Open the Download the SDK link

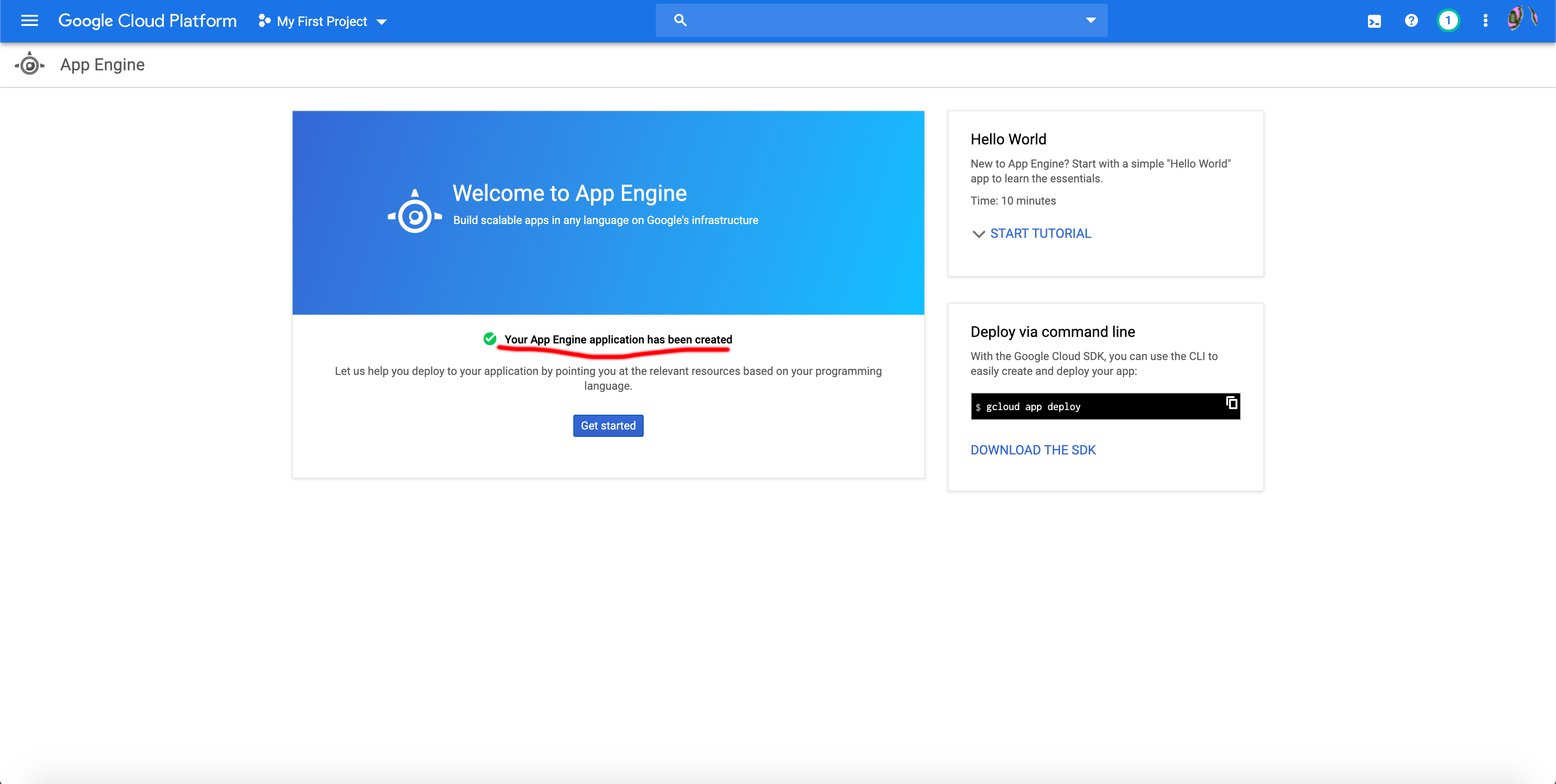(x=1033, y=450)
